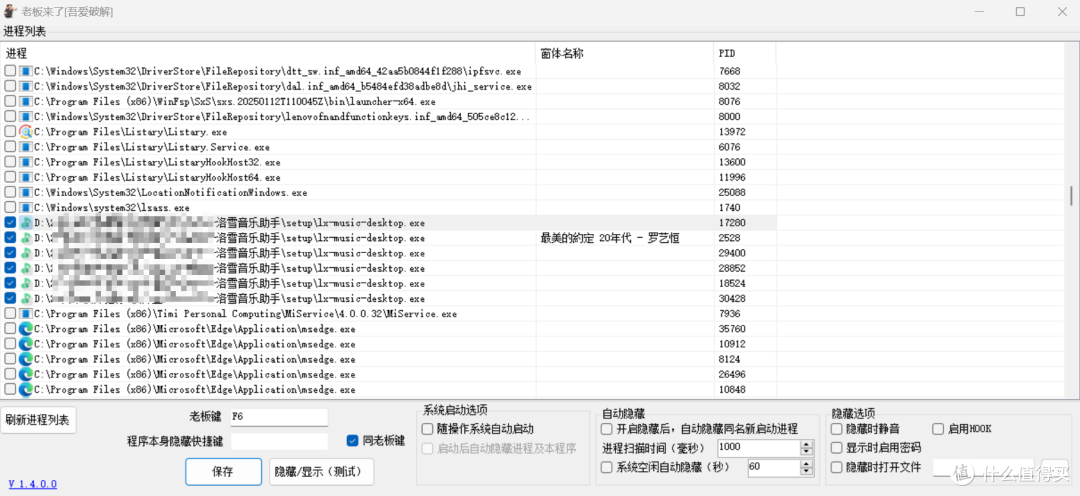Image resolution: width=1080 pixels, height=496 pixels.
Task: Select the PID cell 1740
Action: pyautogui.click(x=729, y=207)
